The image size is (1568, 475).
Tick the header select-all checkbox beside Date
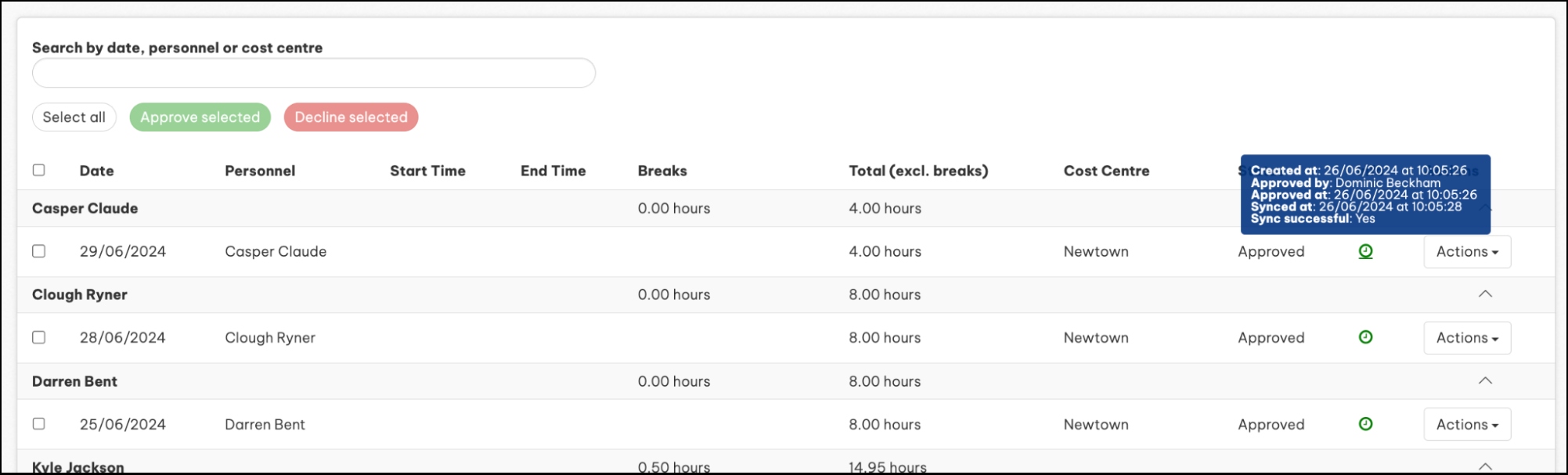click(x=39, y=170)
